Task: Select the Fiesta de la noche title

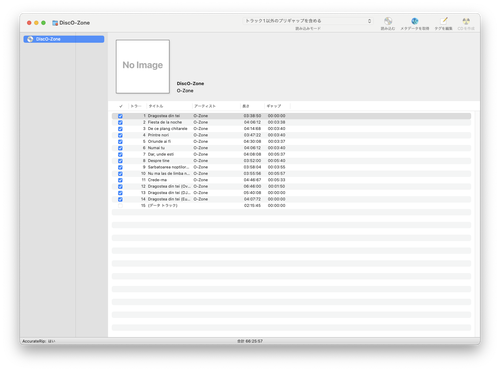Action: tap(165, 122)
